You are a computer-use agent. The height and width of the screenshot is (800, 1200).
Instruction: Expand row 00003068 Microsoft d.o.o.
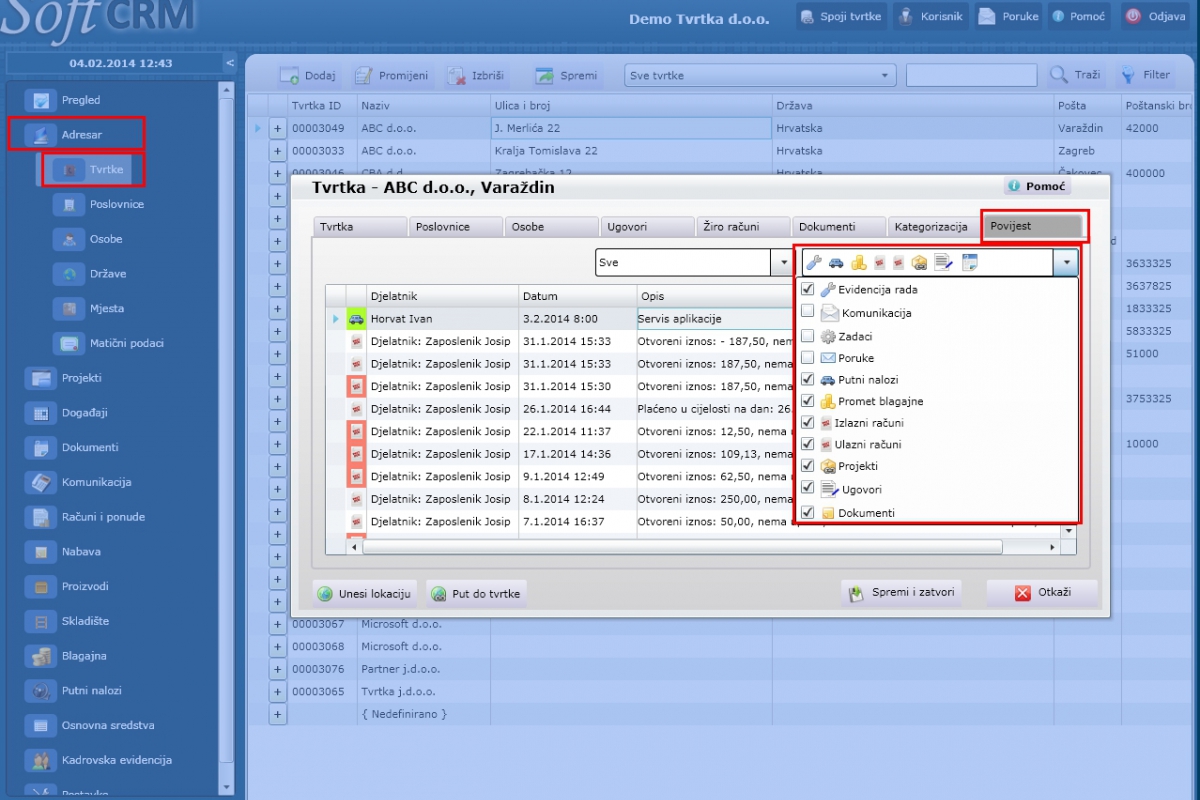278,647
